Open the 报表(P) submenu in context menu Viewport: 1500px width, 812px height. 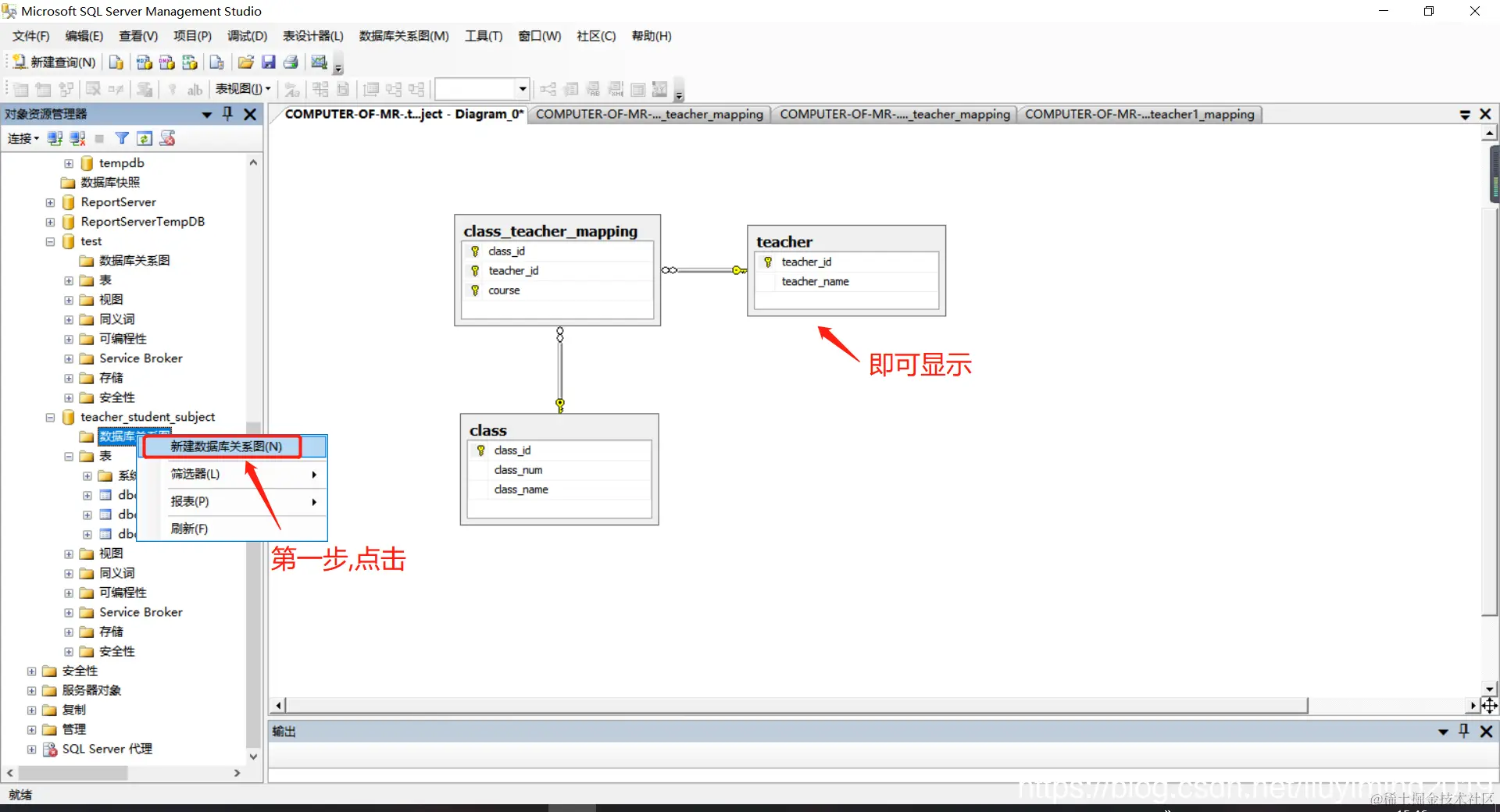(232, 501)
